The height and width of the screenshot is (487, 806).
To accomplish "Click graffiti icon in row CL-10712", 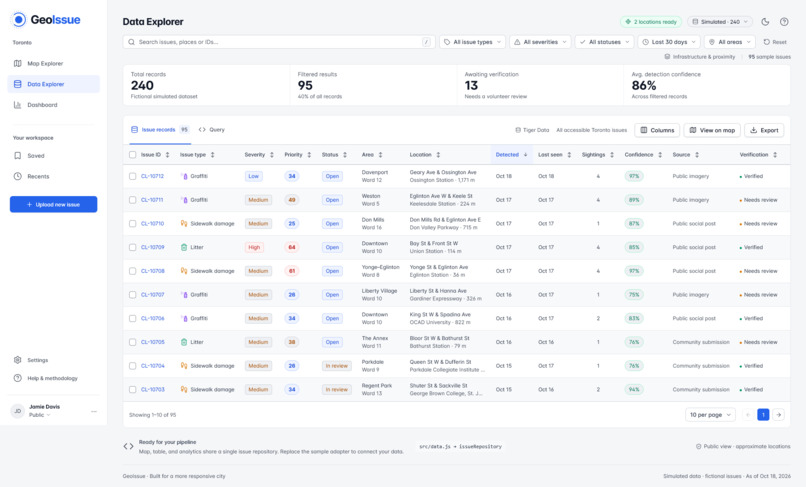I will pos(184,176).
